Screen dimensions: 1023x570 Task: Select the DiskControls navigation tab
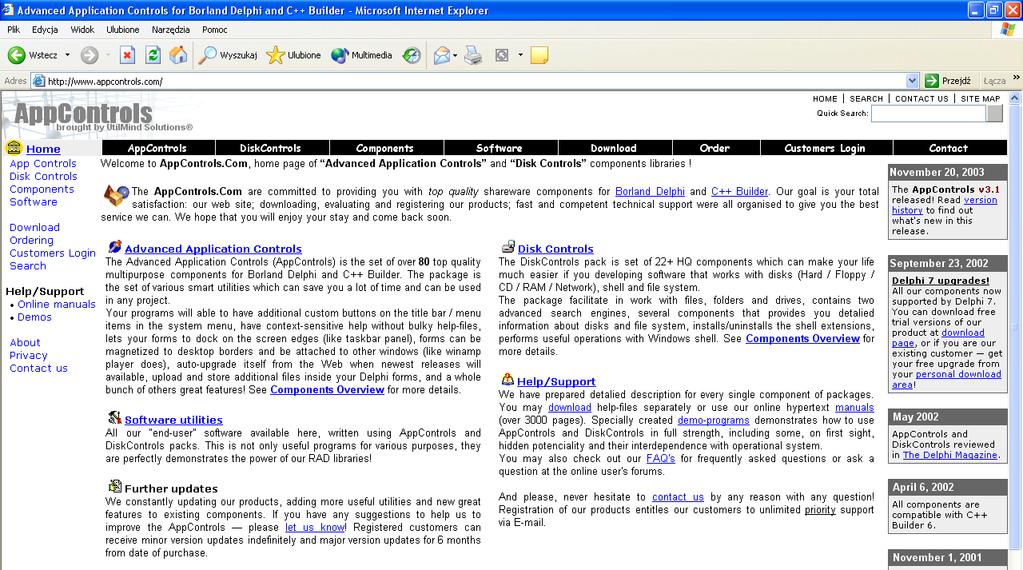(271, 148)
